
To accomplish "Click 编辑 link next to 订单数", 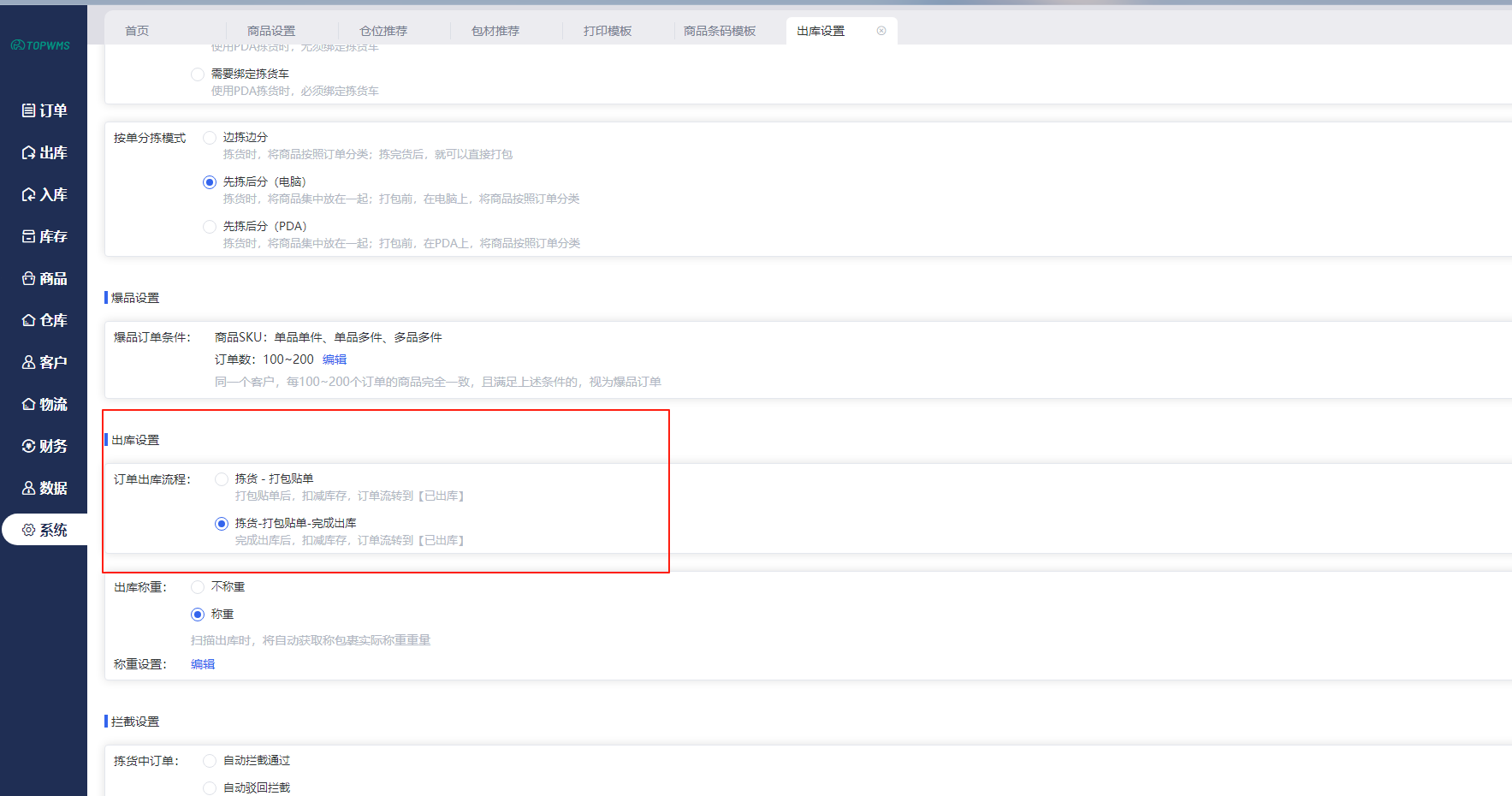I will [x=335, y=359].
